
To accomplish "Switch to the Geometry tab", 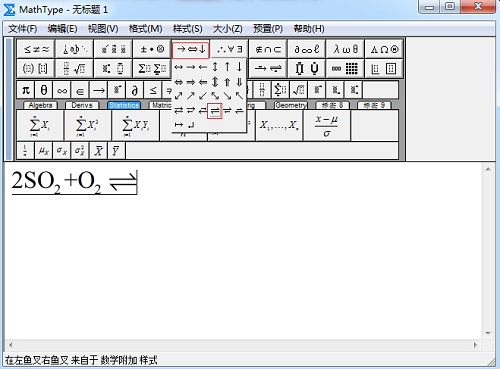I will 290,105.
